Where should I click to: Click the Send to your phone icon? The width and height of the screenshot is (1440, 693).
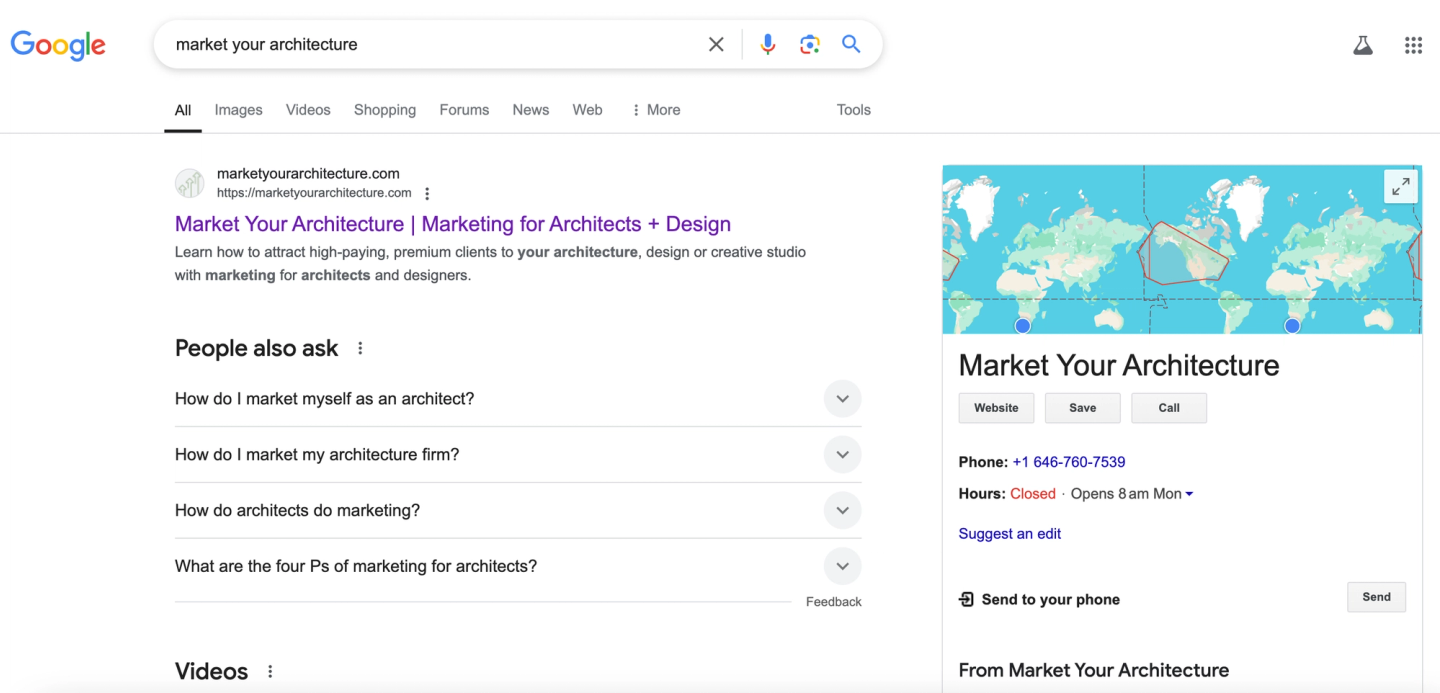[966, 599]
